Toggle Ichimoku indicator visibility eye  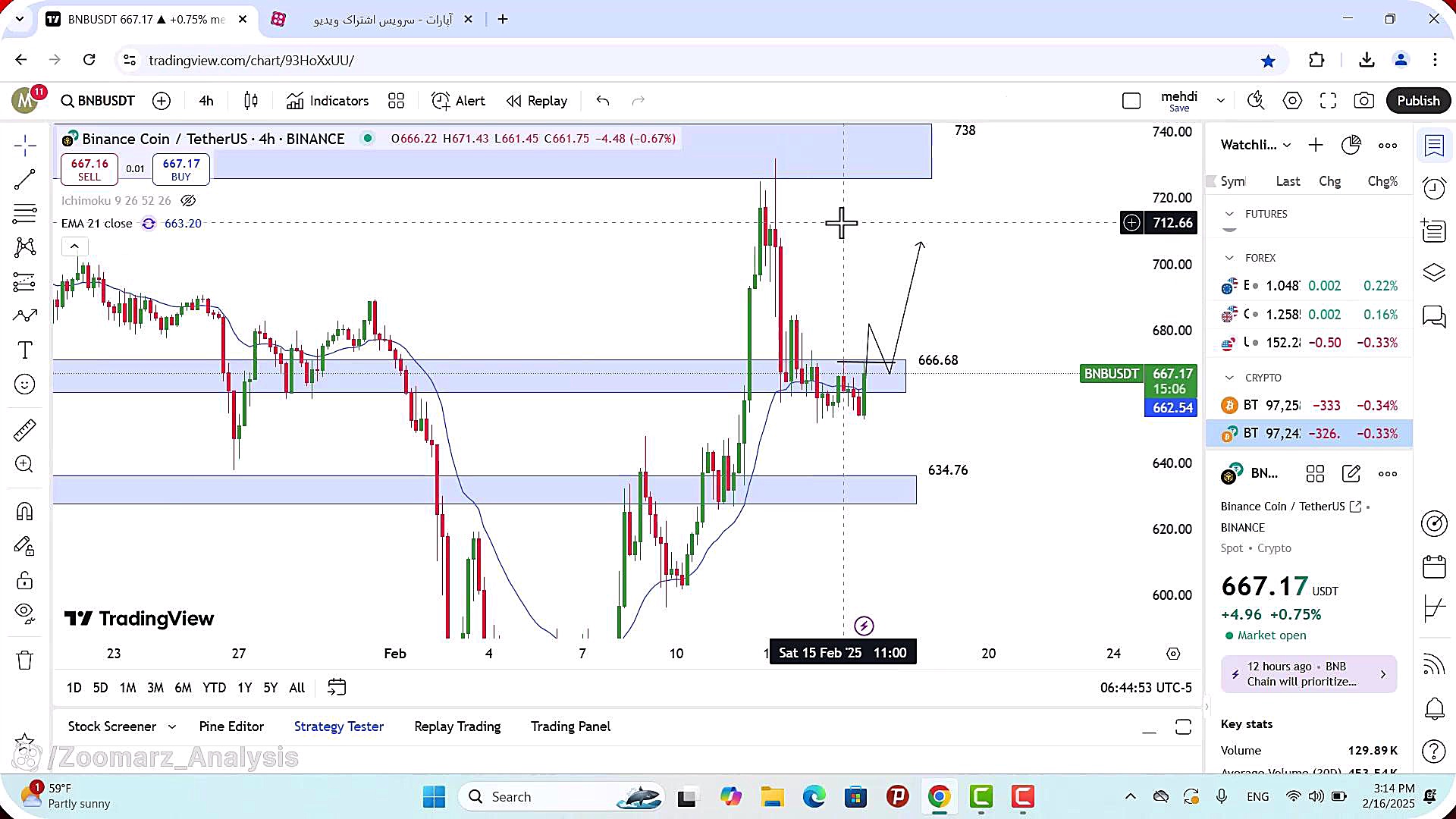pos(188,201)
